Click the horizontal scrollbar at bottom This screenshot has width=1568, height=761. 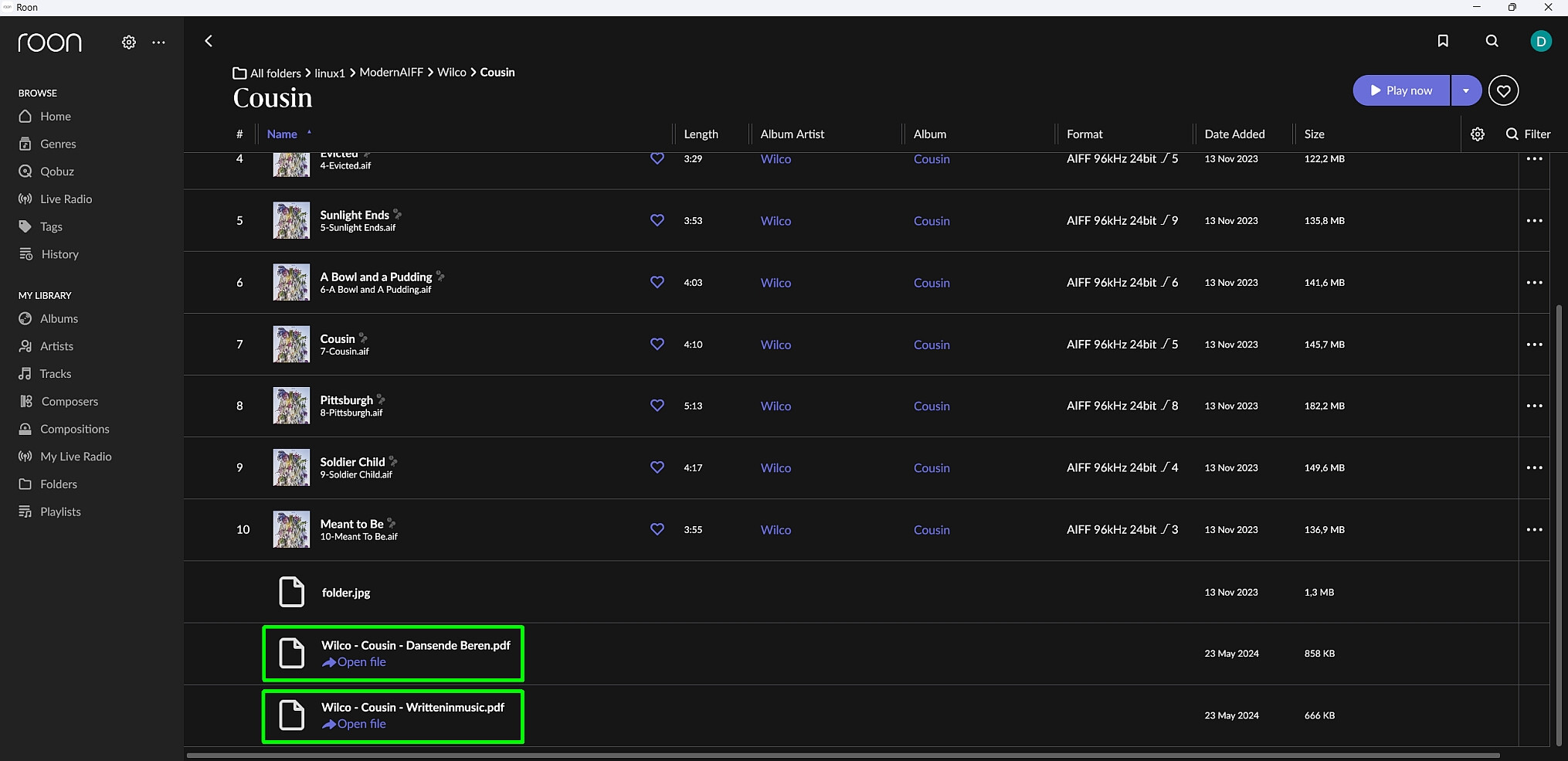tap(843, 755)
